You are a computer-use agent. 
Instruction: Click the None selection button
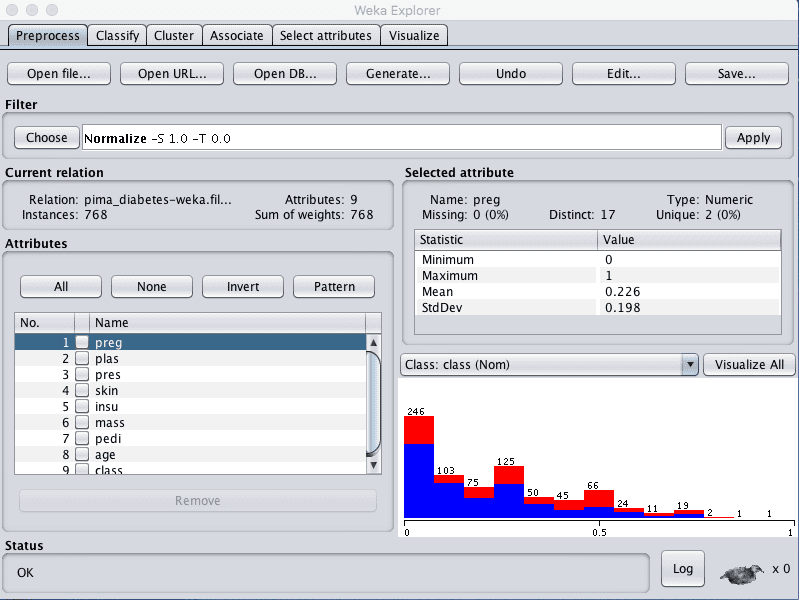click(x=152, y=286)
